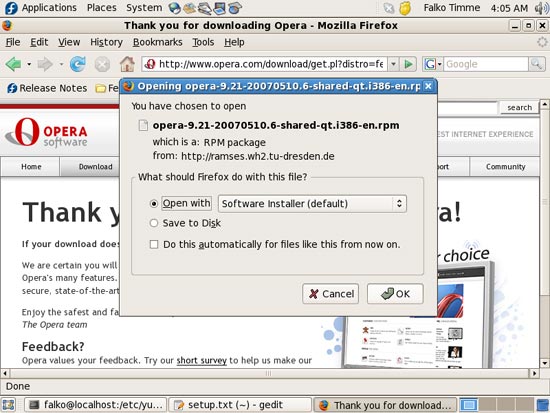This screenshot has width=550, height=413.
Task: Click the Opera site search input
Action: [468, 107]
